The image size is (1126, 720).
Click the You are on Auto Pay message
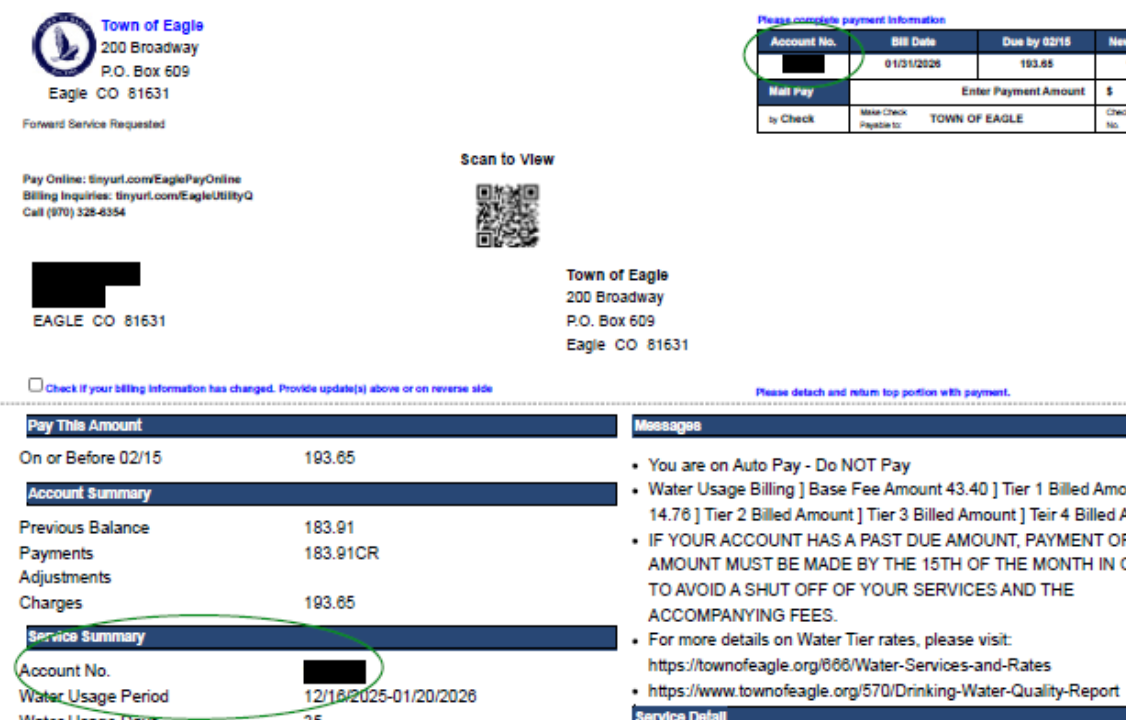pyautogui.click(x=779, y=465)
